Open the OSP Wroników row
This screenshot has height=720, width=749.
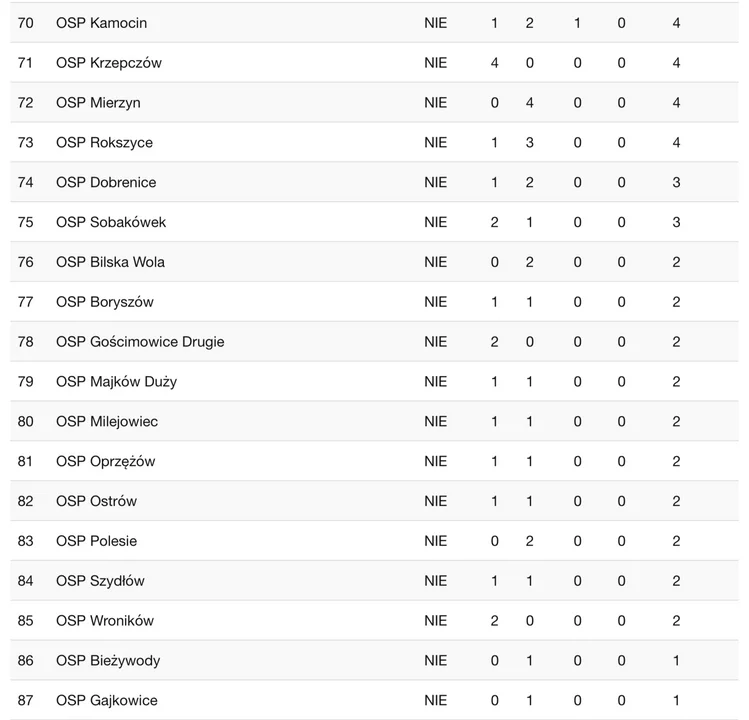(374, 621)
